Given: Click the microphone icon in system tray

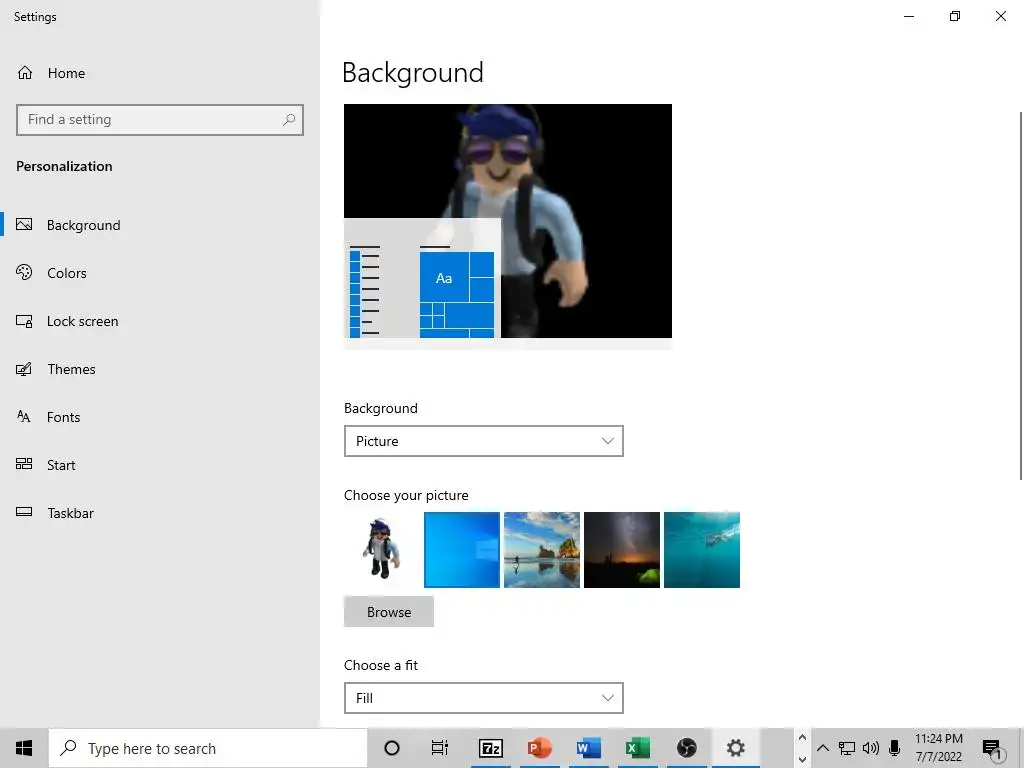Looking at the screenshot, I should [895, 748].
